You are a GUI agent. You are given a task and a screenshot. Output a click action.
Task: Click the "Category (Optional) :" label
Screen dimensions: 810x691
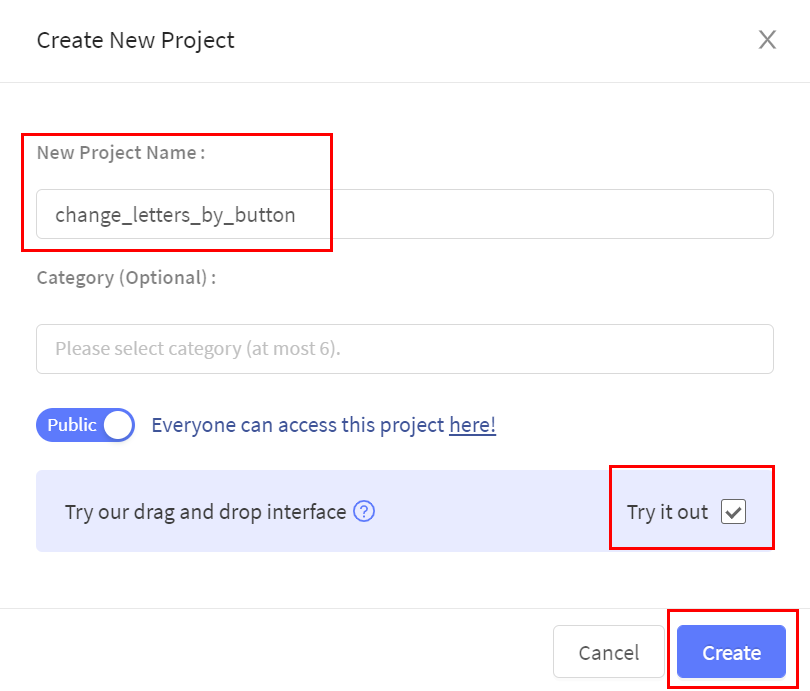click(126, 277)
